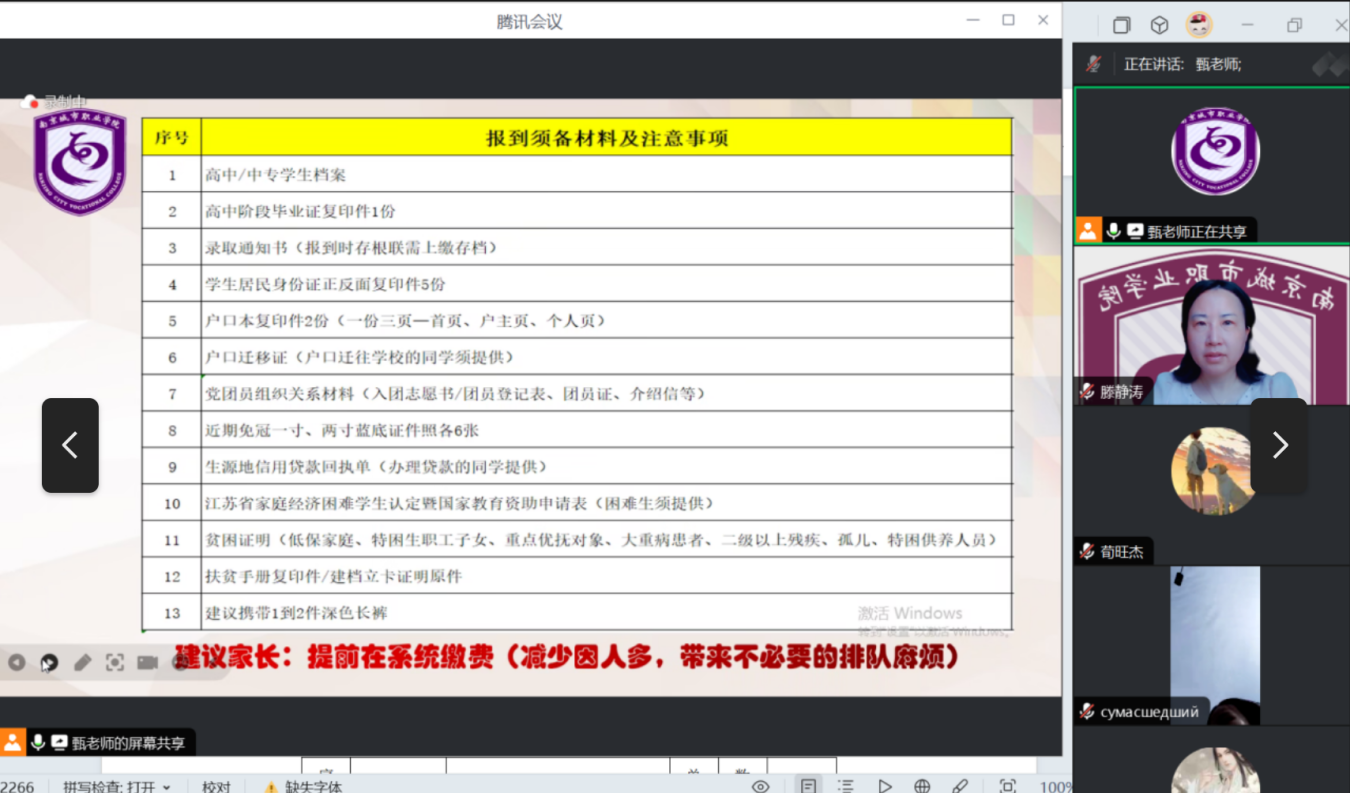Screen dimensions: 1350x793
Task: Switch to web layout globe icon
Action: 922,786
